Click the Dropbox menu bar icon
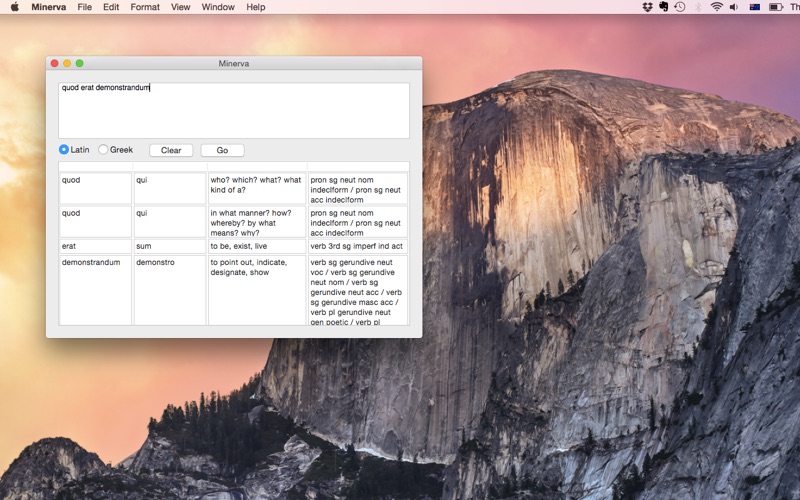 point(647,7)
